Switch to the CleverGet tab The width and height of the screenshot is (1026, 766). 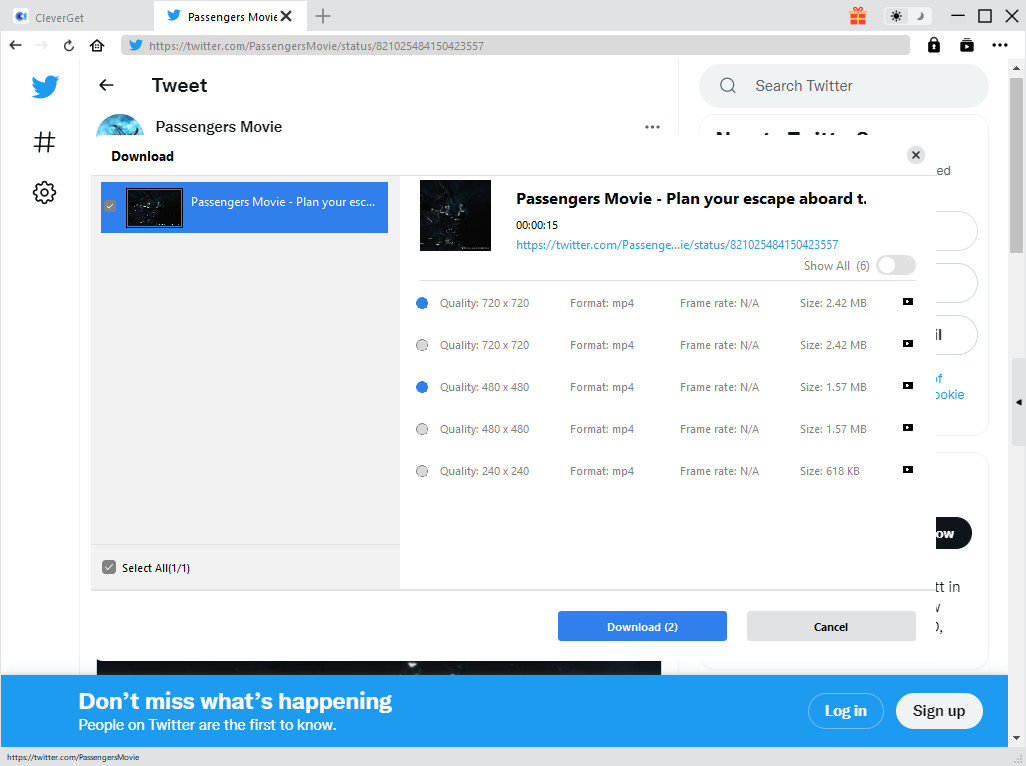click(x=77, y=16)
